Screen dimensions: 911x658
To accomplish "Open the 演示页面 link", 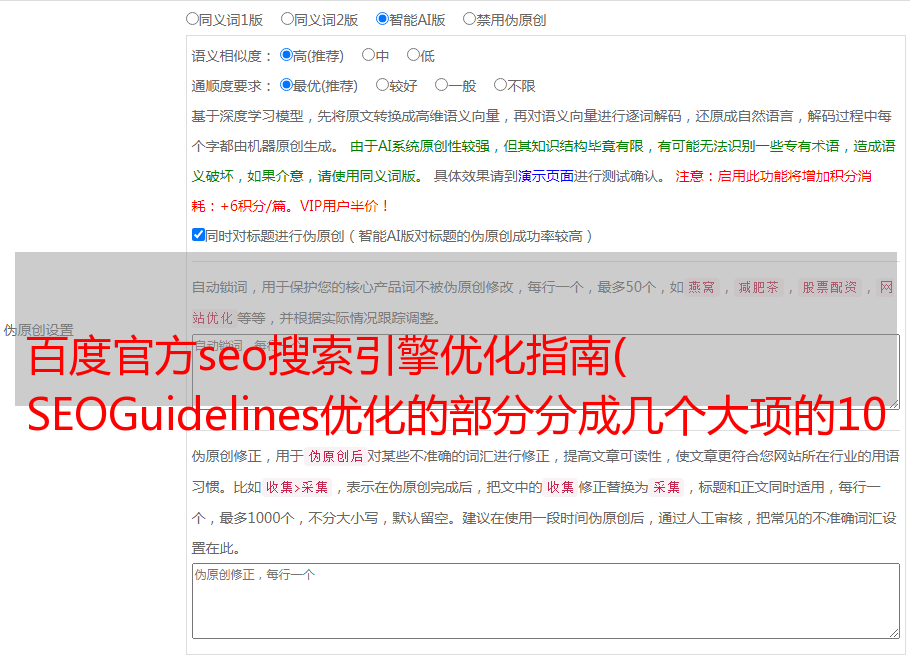I will pyautogui.click(x=546, y=176).
